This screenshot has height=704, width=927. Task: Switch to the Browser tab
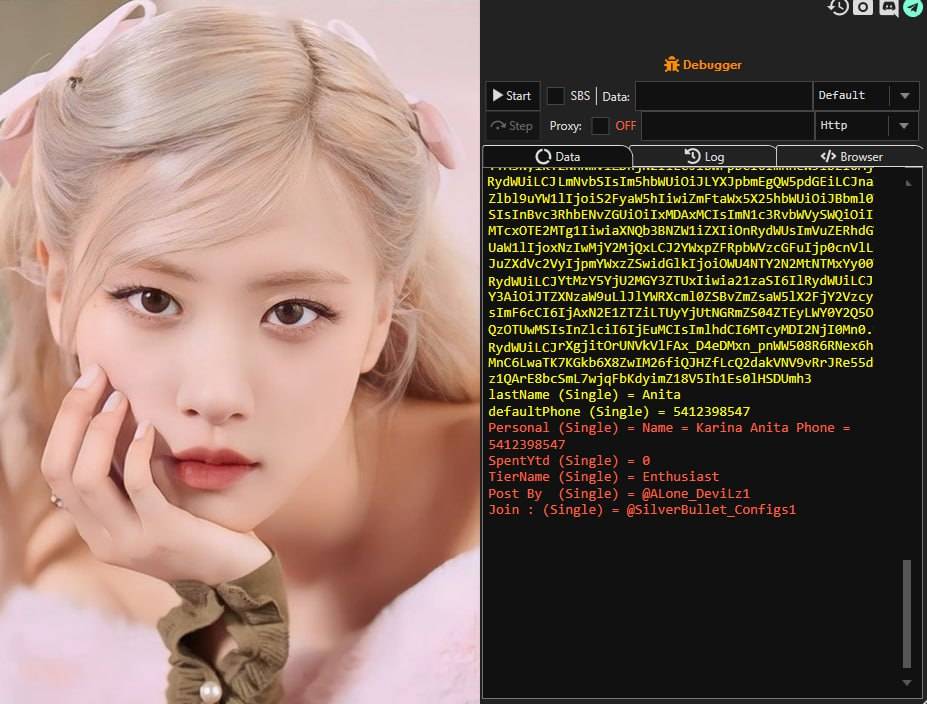(x=850, y=157)
